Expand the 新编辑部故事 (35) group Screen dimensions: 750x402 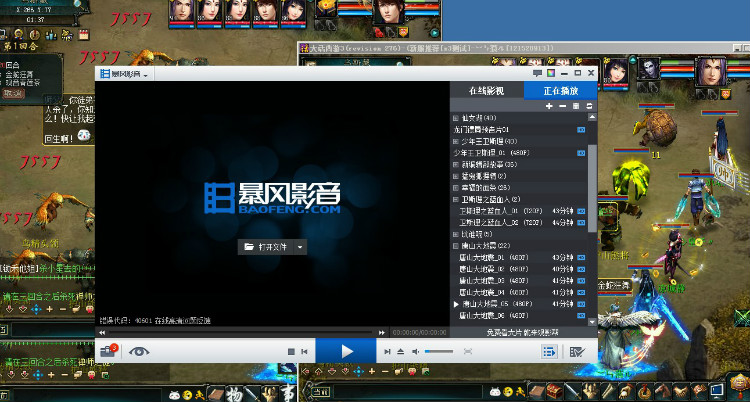455,164
